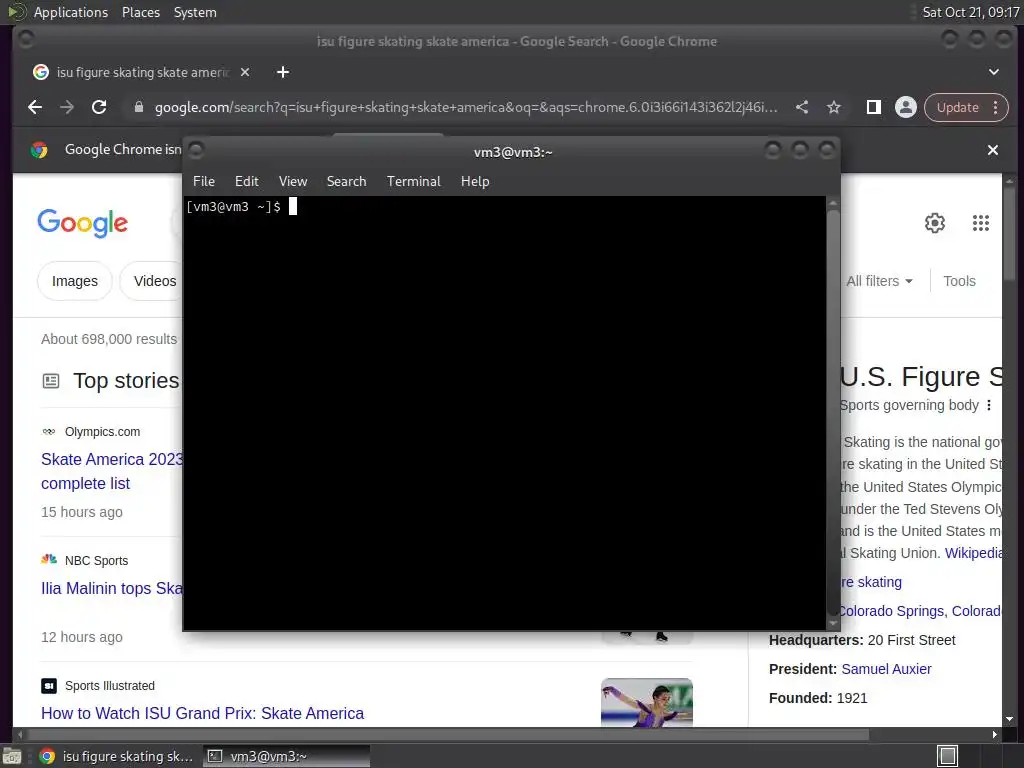The image size is (1024, 768).
Task: Open How to Watch ISU Grand Prix link
Action: pyautogui.click(x=202, y=713)
